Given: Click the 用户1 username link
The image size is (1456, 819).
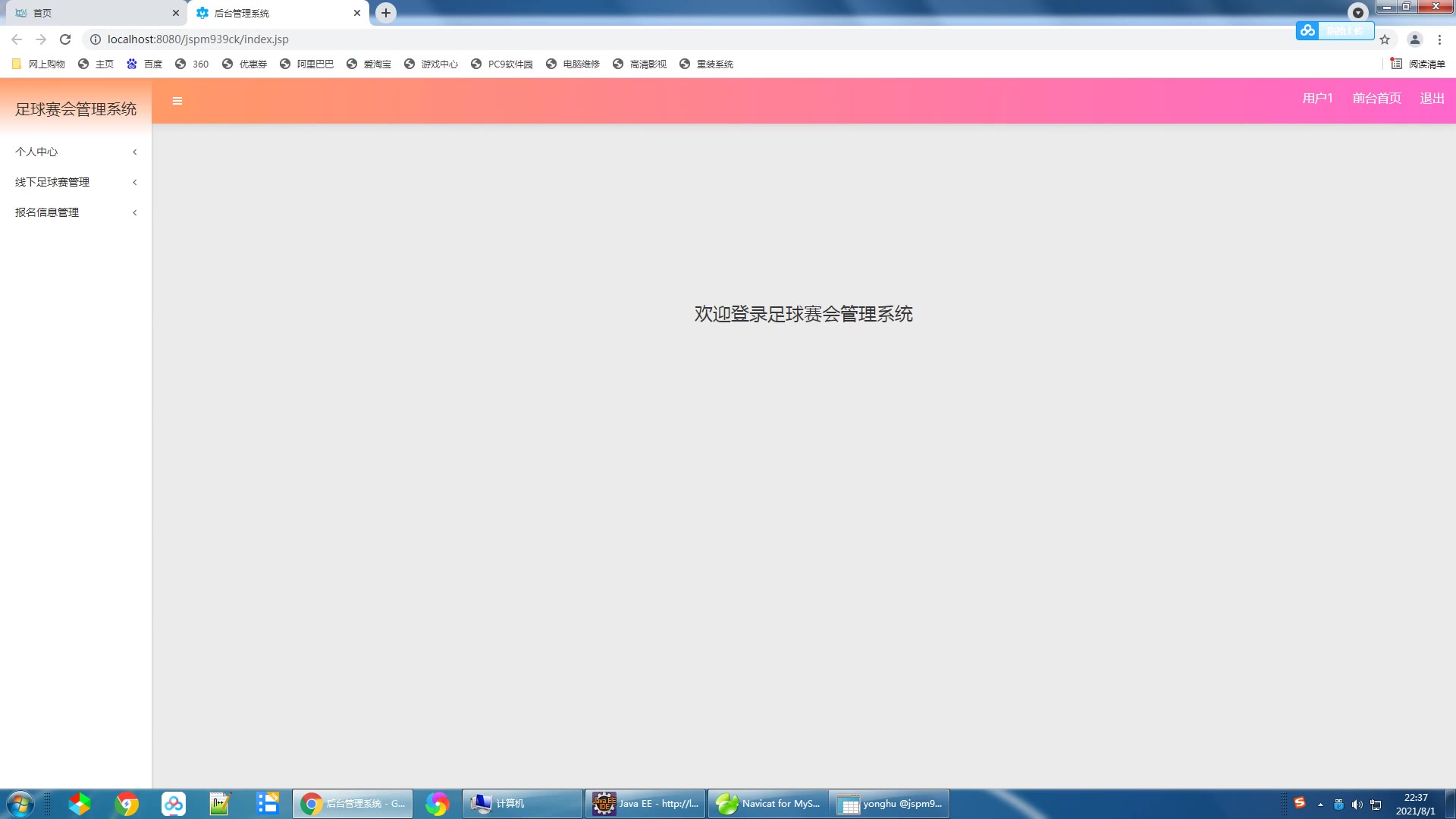Looking at the screenshot, I should (1317, 99).
